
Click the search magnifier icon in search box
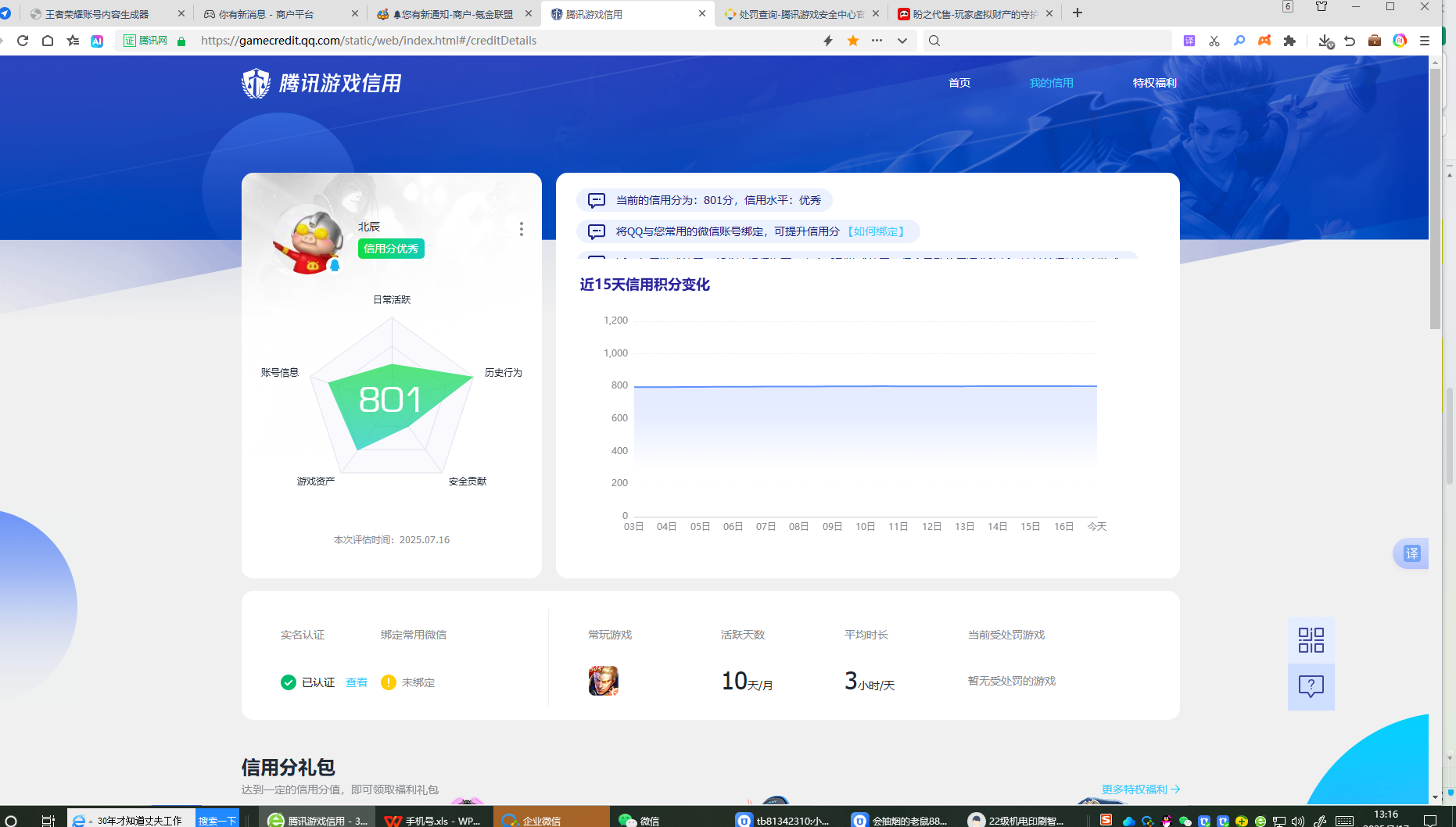(x=934, y=41)
